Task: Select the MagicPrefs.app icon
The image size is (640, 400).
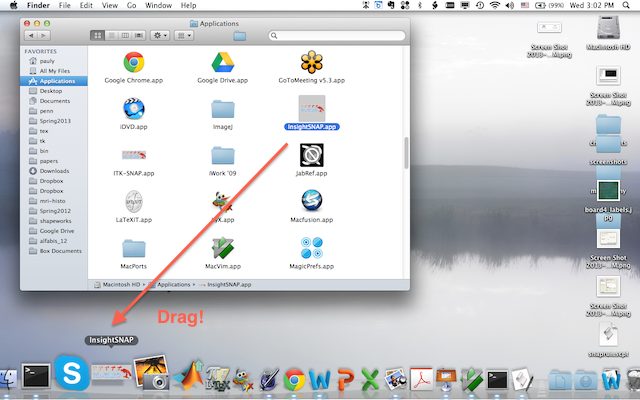Action: click(312, 248)
